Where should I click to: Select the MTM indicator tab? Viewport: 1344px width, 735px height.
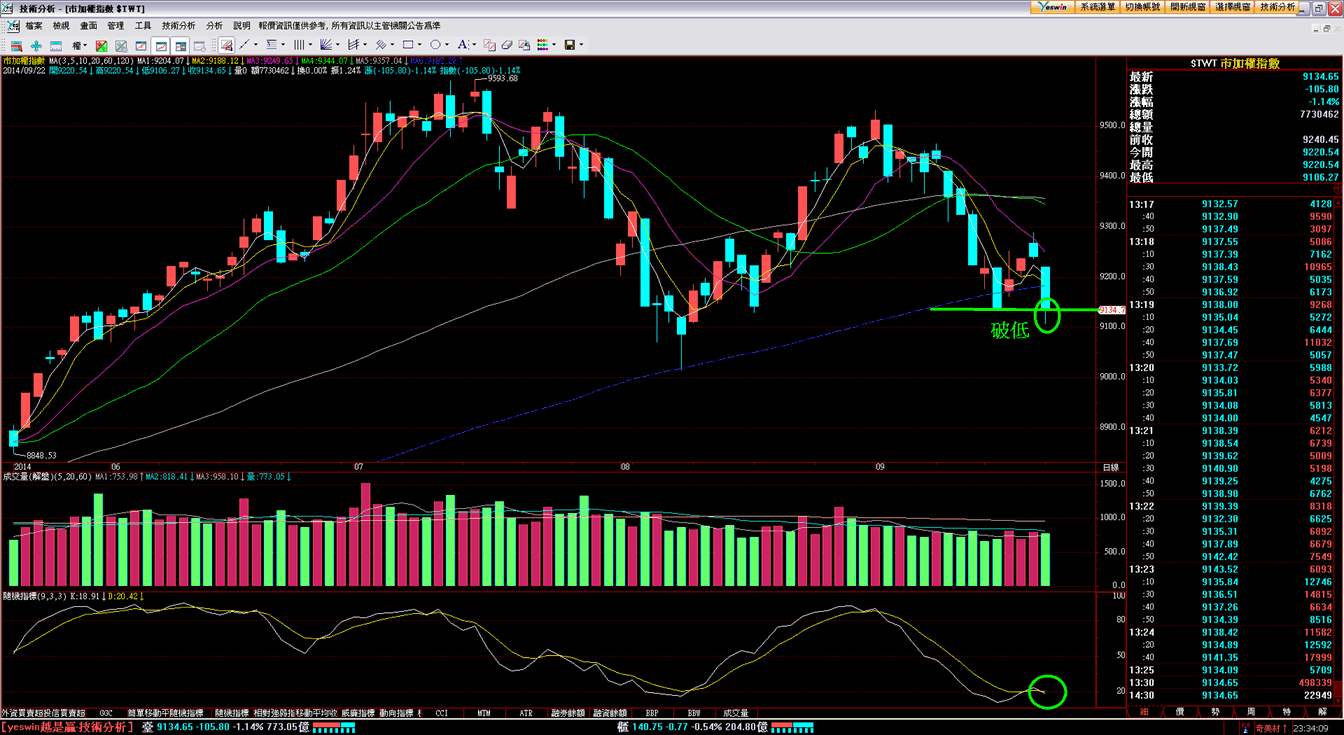(x=484, y=713)
